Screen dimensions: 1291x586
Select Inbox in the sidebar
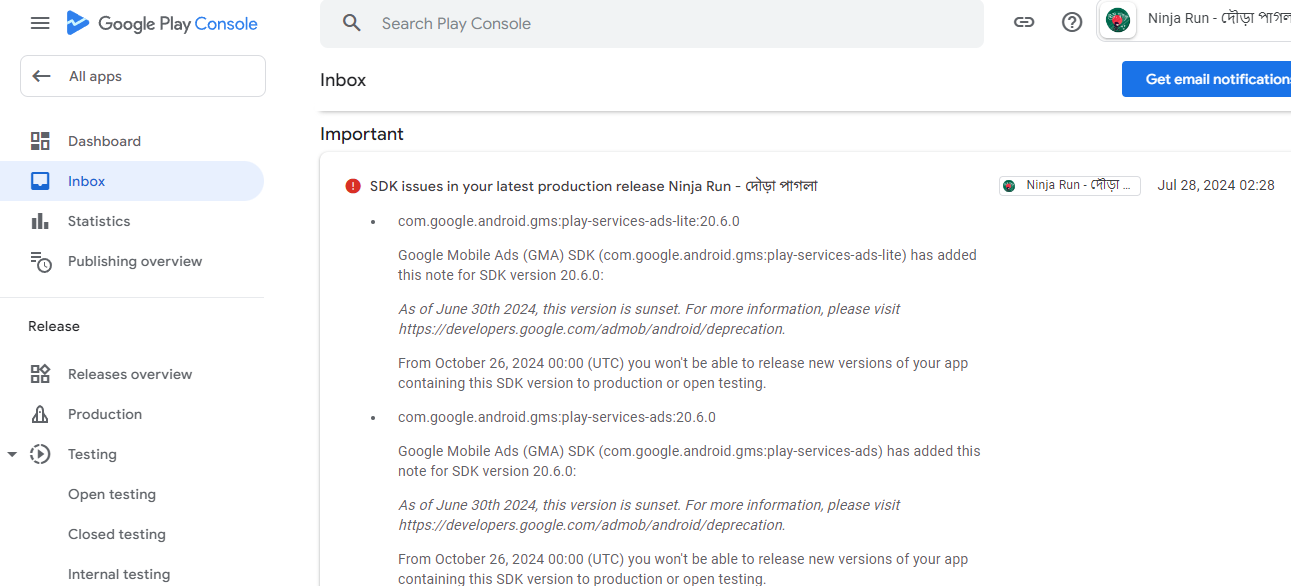point(132,181)
